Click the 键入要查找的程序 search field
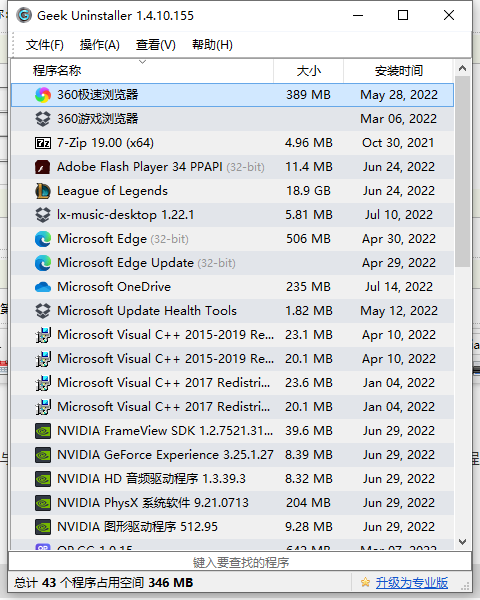The width and height of the screenshot is (480, 600). [x=240, y=562]
